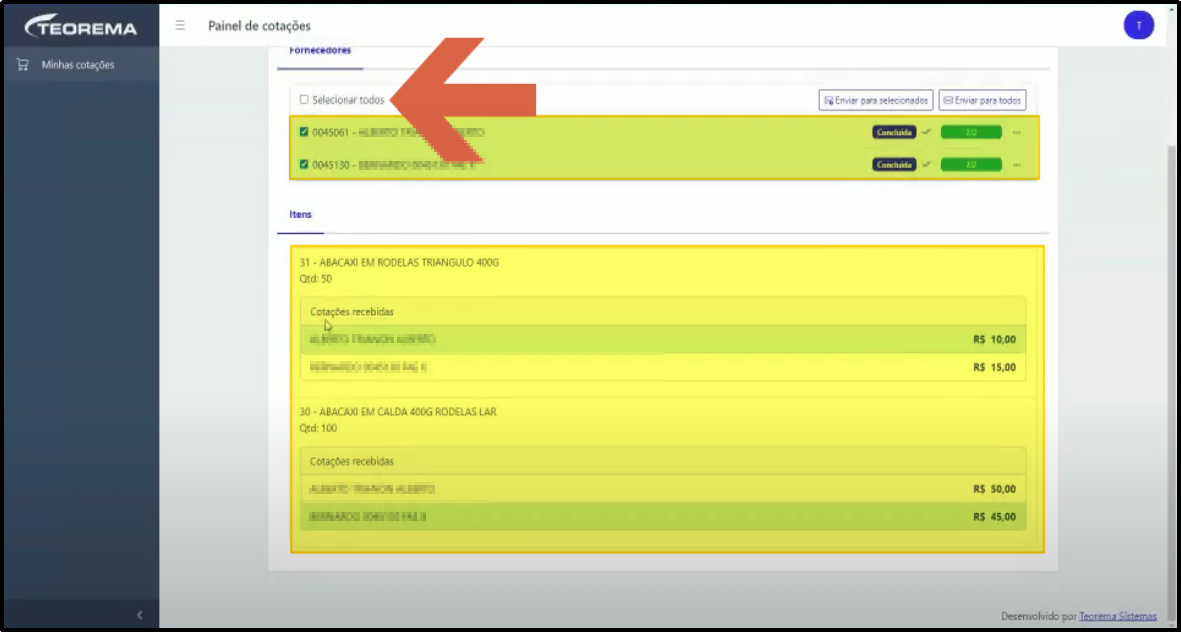Open Minhas cotações in the sidebar
Screen dimensions: 1181x633
click(x=78, y=65)
